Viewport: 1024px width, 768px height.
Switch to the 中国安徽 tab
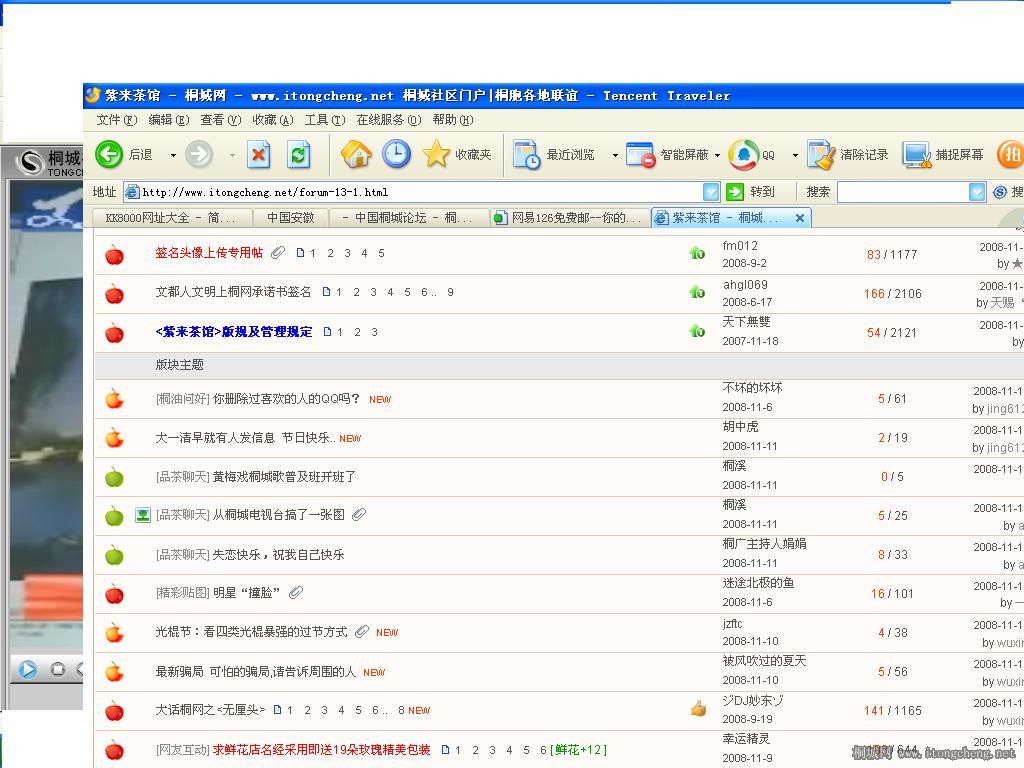pos(290,218)
